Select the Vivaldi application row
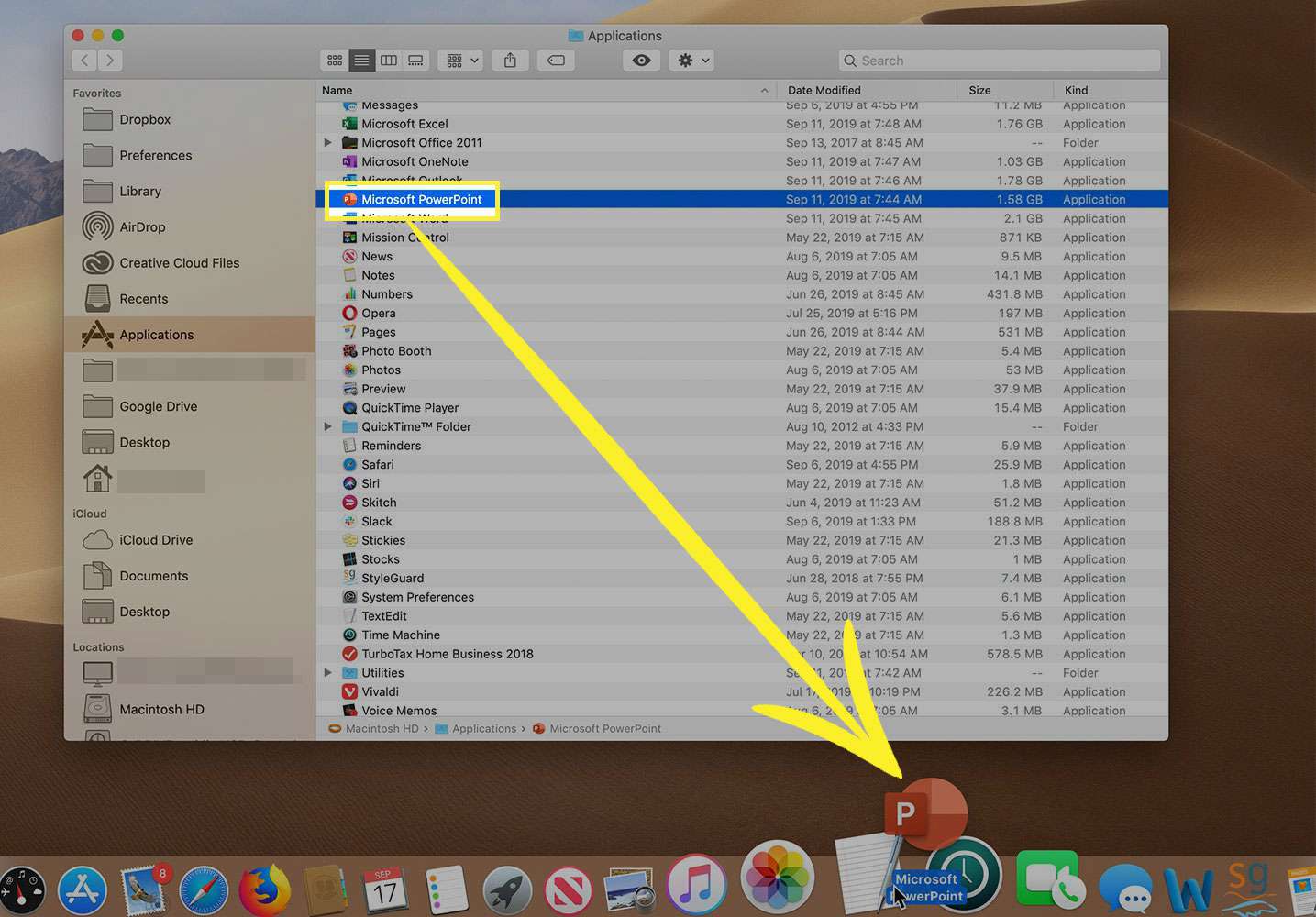1316x917 pixels. 742,692
